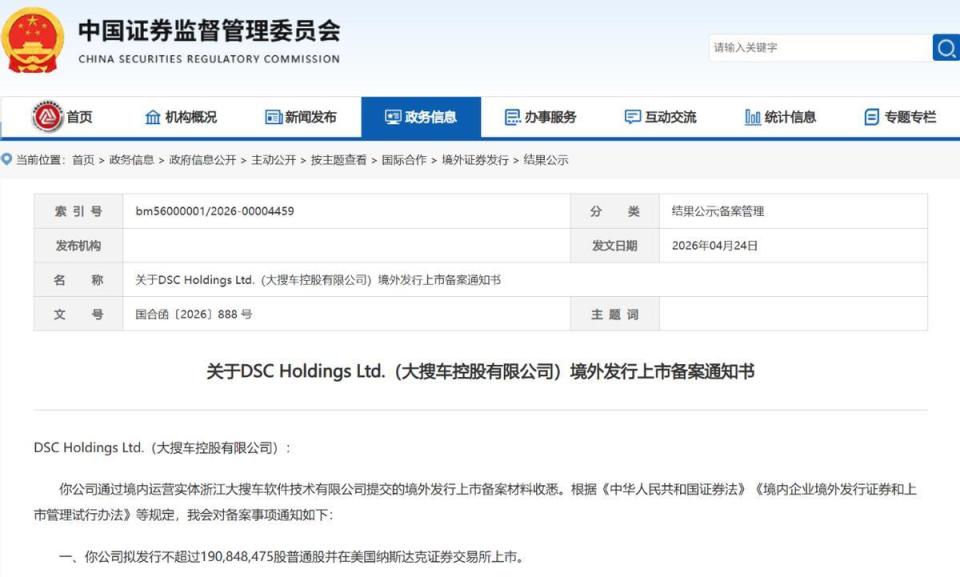Click the bar chart icon beside 统计信息

pos(752,117)
